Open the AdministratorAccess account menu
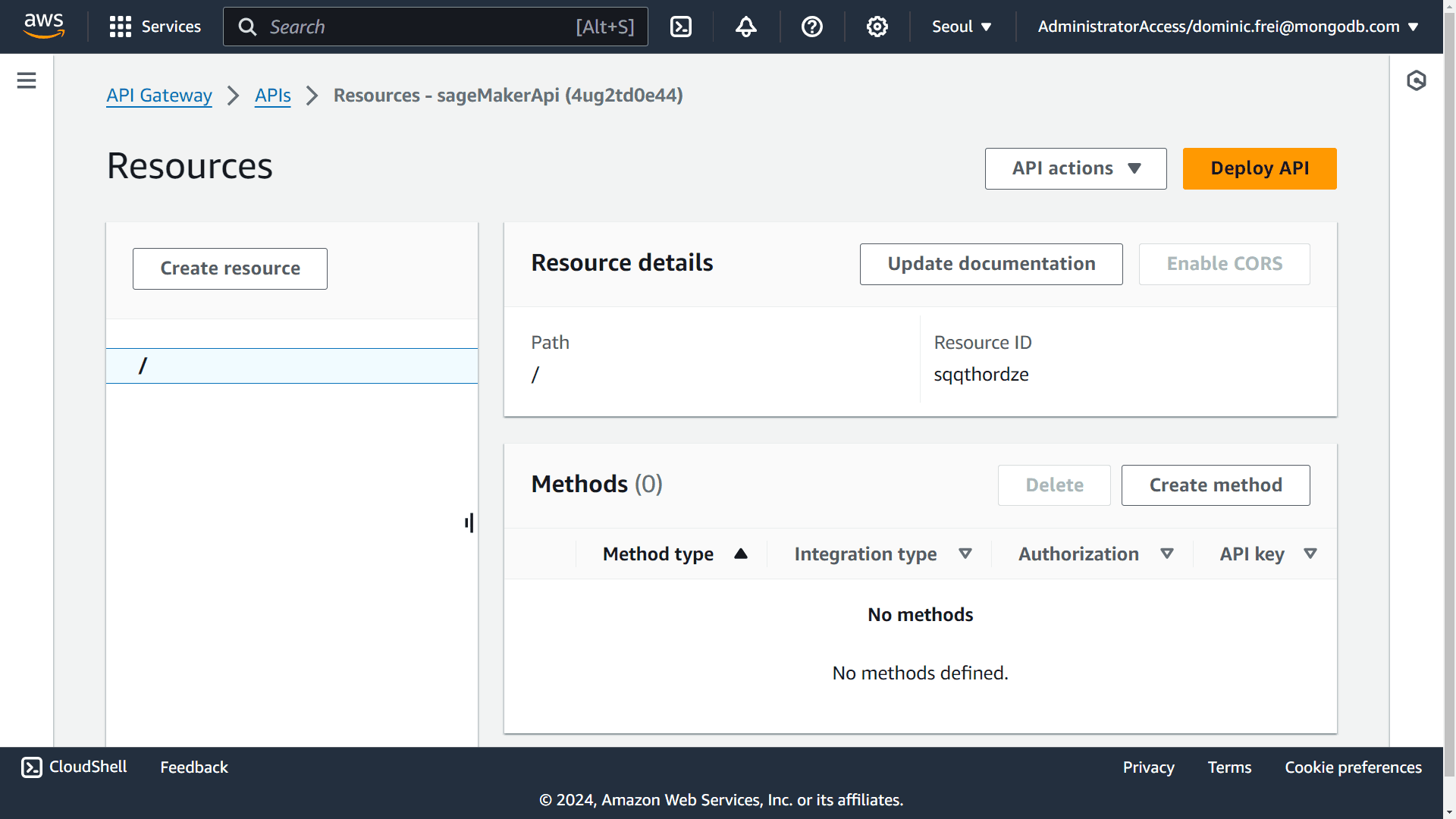Viewport: 1456px width, 819px height. (1227, 27)
